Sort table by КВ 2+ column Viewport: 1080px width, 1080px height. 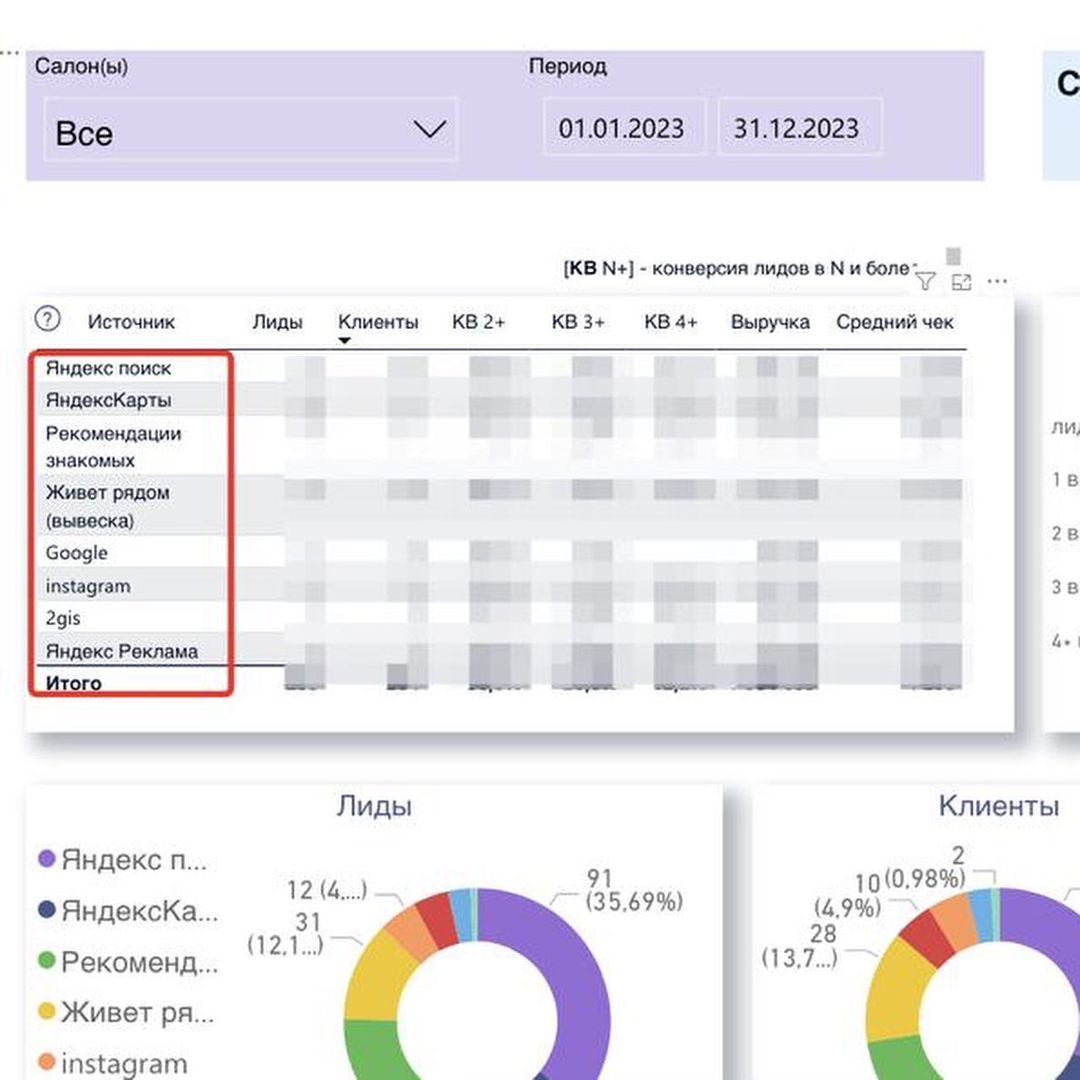pos(478,322)
